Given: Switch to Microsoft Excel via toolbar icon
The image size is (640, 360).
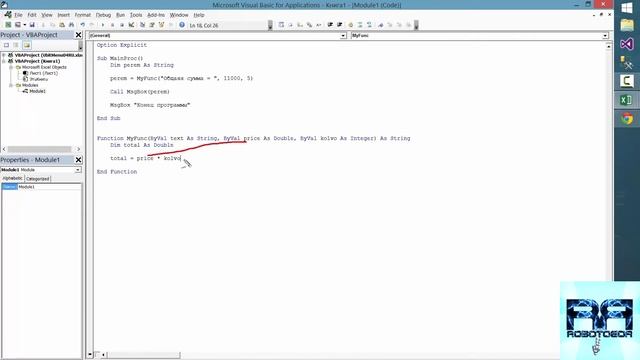Looking at the screenshot, I should (x=8, y=25).
